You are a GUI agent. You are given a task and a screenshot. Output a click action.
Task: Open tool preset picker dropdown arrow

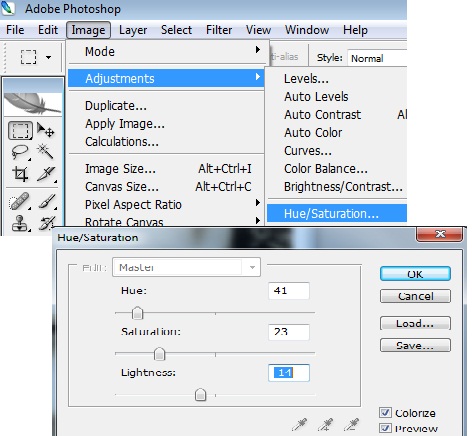point(49,57)
